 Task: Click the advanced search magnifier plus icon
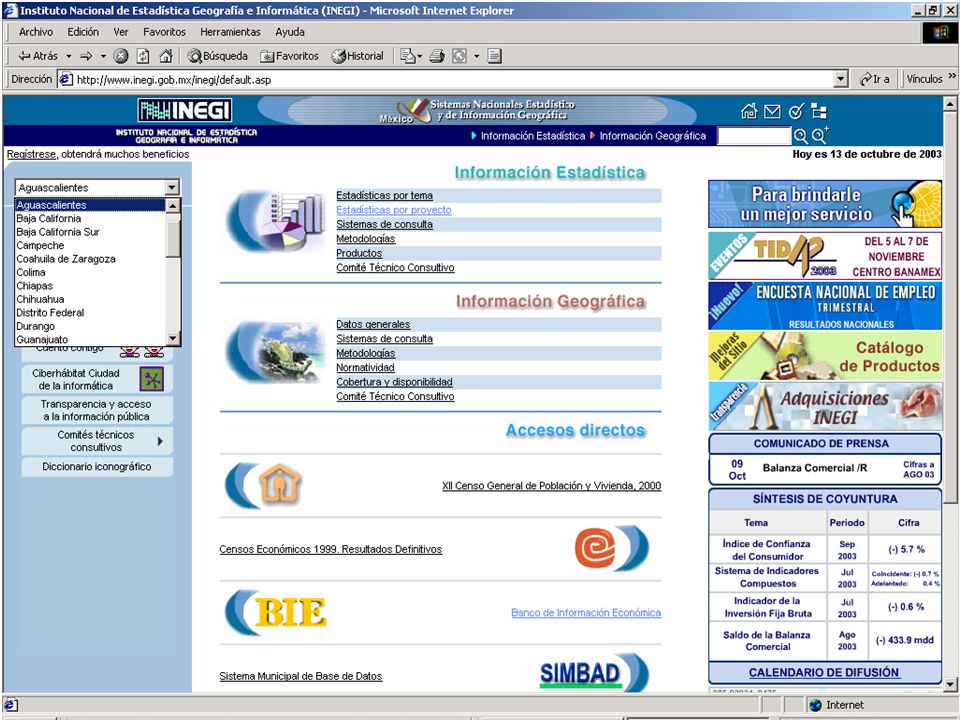(x=820, y=135)
